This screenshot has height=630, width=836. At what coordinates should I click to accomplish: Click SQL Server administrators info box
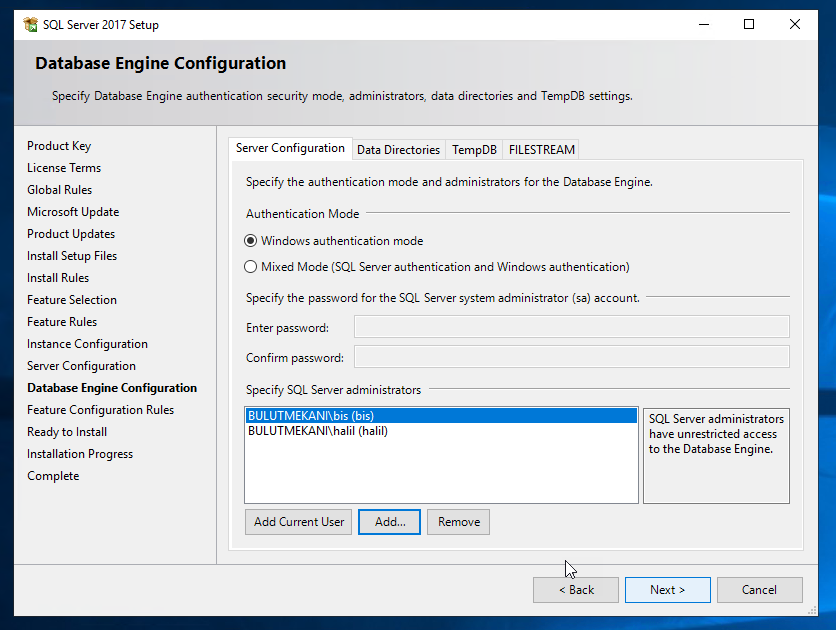point(716,456)
